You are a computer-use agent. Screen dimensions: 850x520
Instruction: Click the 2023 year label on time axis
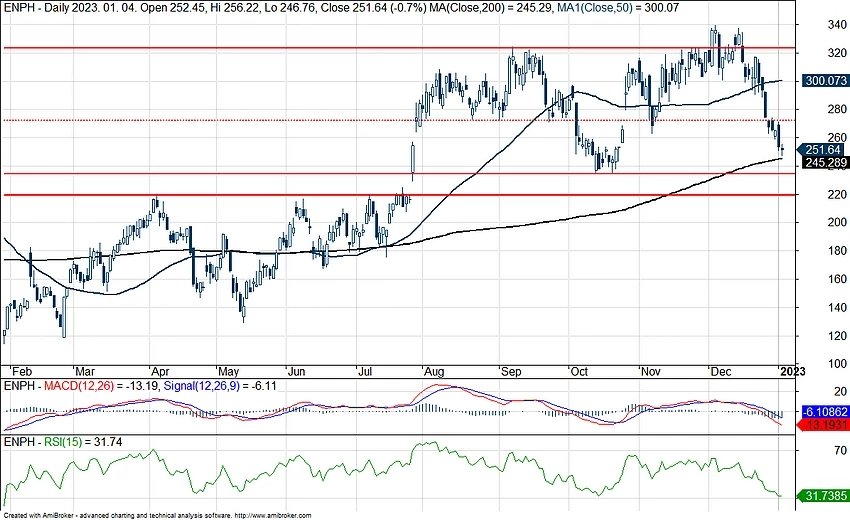793,372
